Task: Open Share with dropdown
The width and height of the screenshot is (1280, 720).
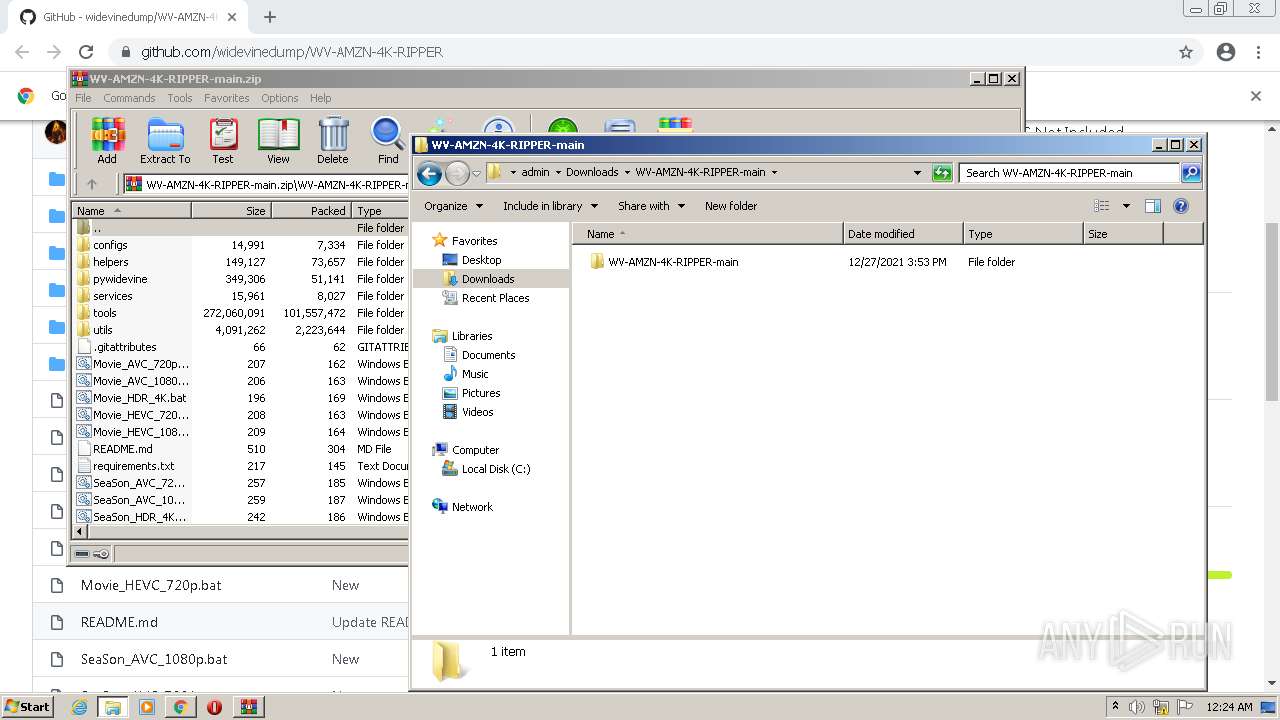Action: coord(651,206)
